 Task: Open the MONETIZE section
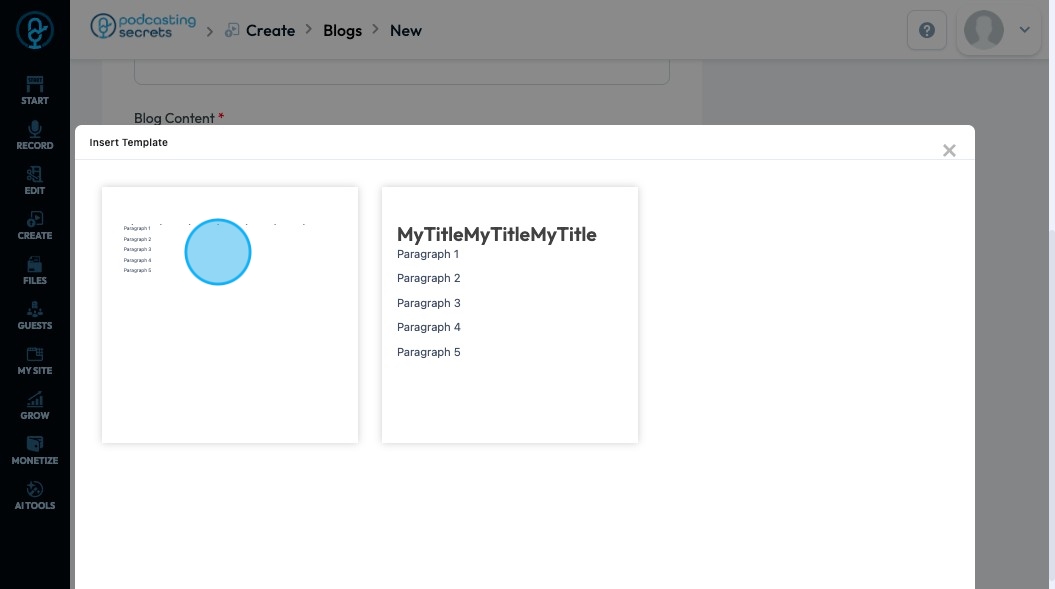click(x=35, y=449)
